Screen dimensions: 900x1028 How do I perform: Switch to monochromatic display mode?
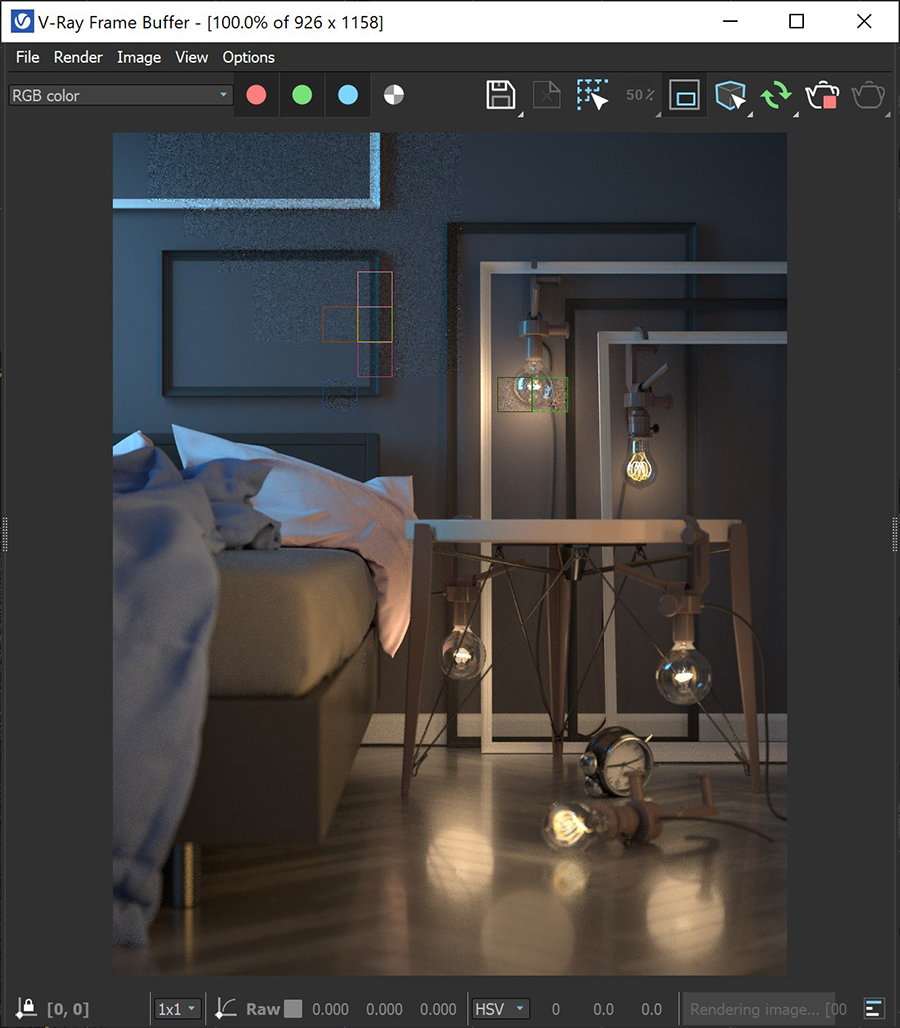click(393, 94)
